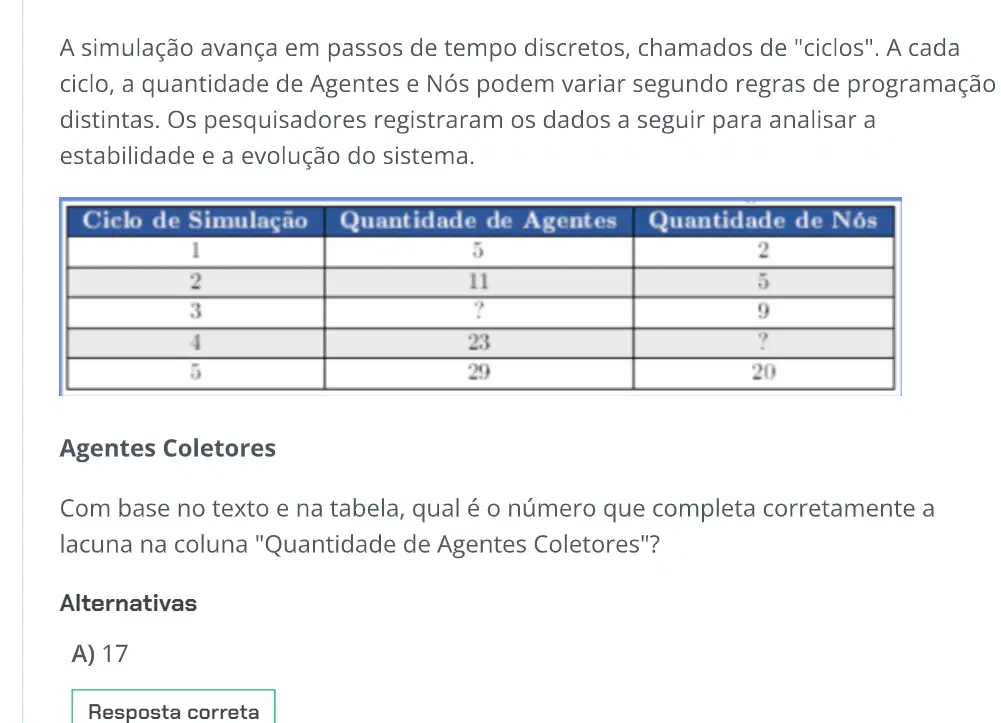This screenshot has height=723, width=1001.
Task: Click the simulation description paragraph
Action: 527,102
